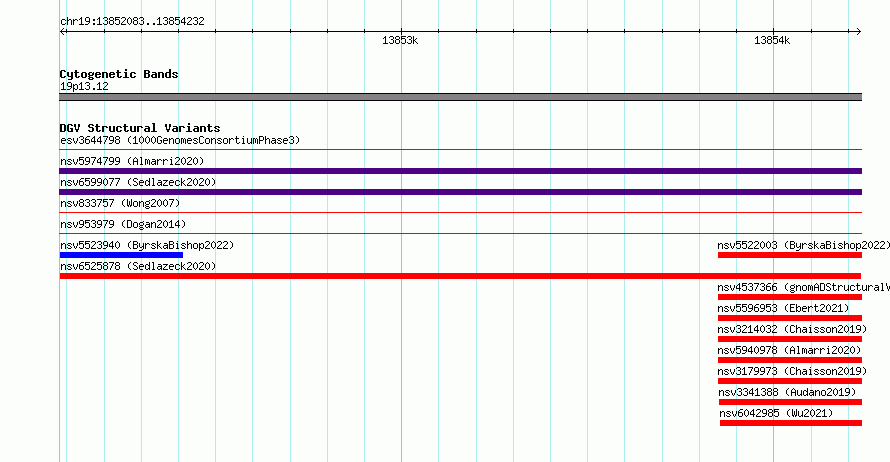Viewport: 890px width, 462px height.
Task: Click the thin red line under nsv953979
Action: coord(460,234)
